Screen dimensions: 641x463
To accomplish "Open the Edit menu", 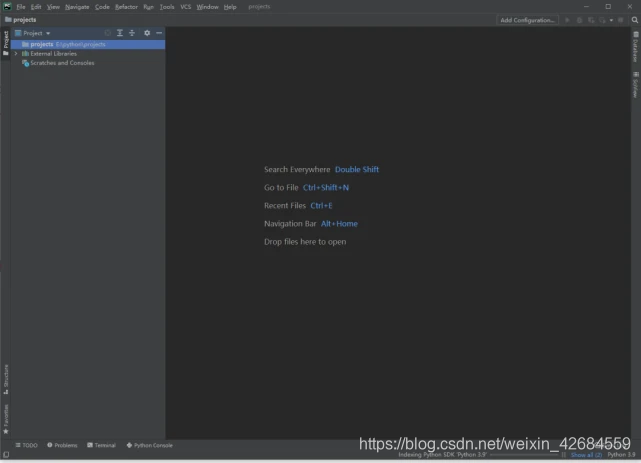I will (x=36, y=7).
